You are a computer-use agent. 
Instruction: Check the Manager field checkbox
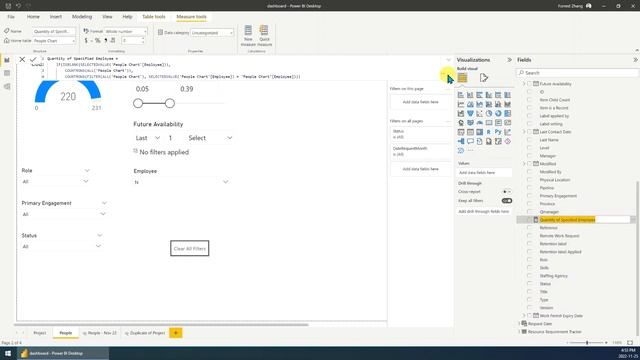click(529, 156)
